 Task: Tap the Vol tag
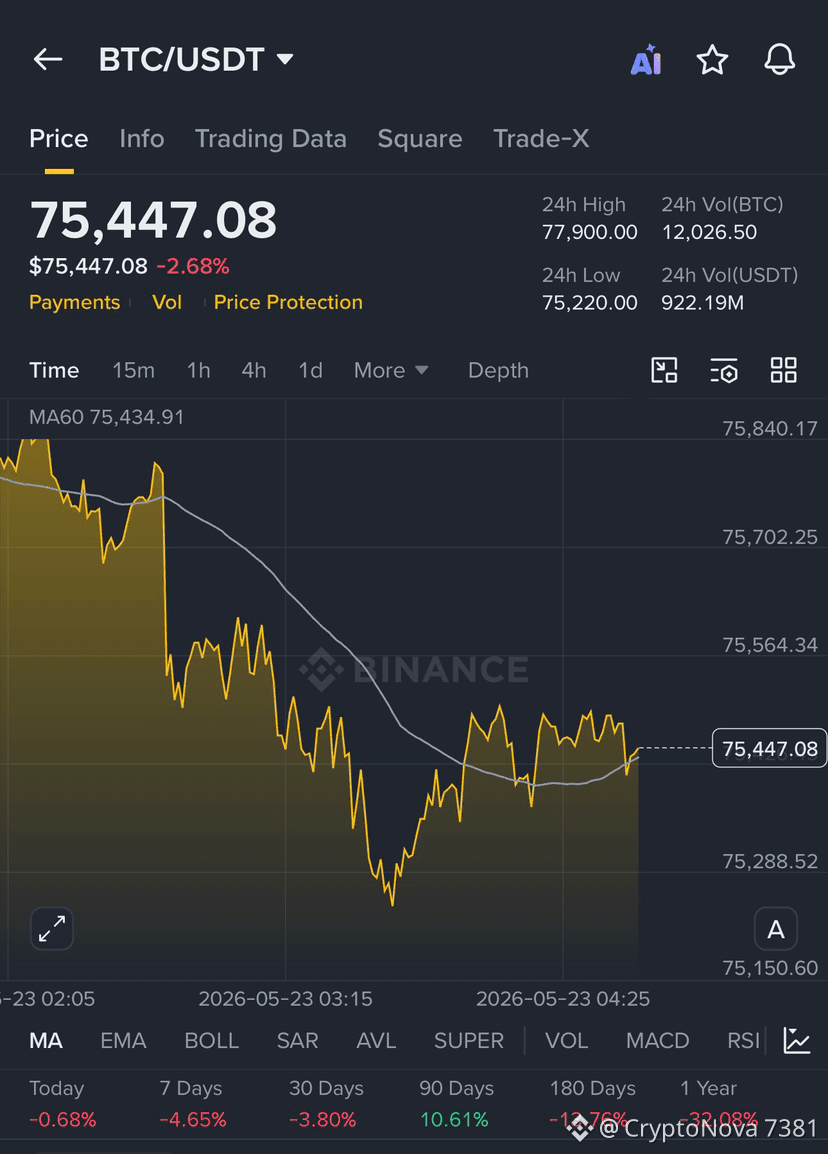(167, 302)
